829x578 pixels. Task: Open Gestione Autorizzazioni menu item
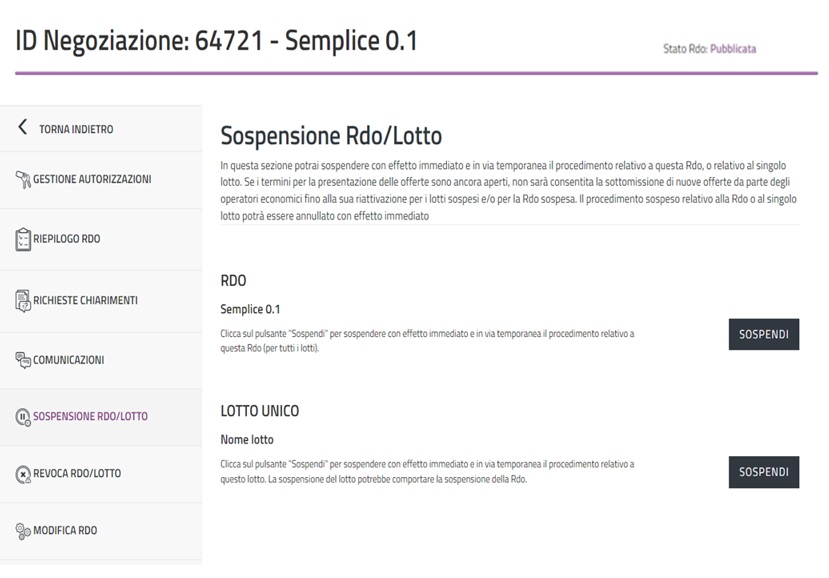[92, 180]
